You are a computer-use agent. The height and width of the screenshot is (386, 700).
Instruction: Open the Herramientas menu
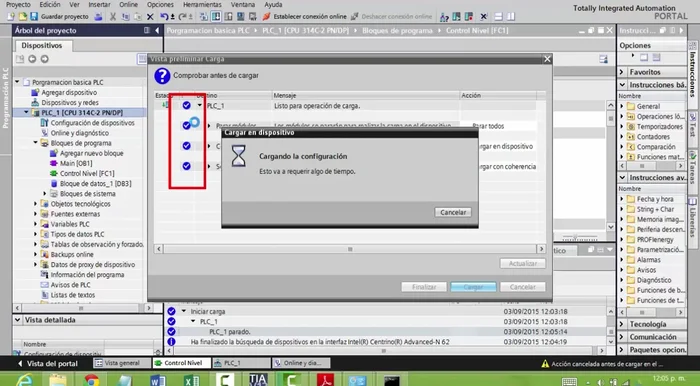(201, 4)
